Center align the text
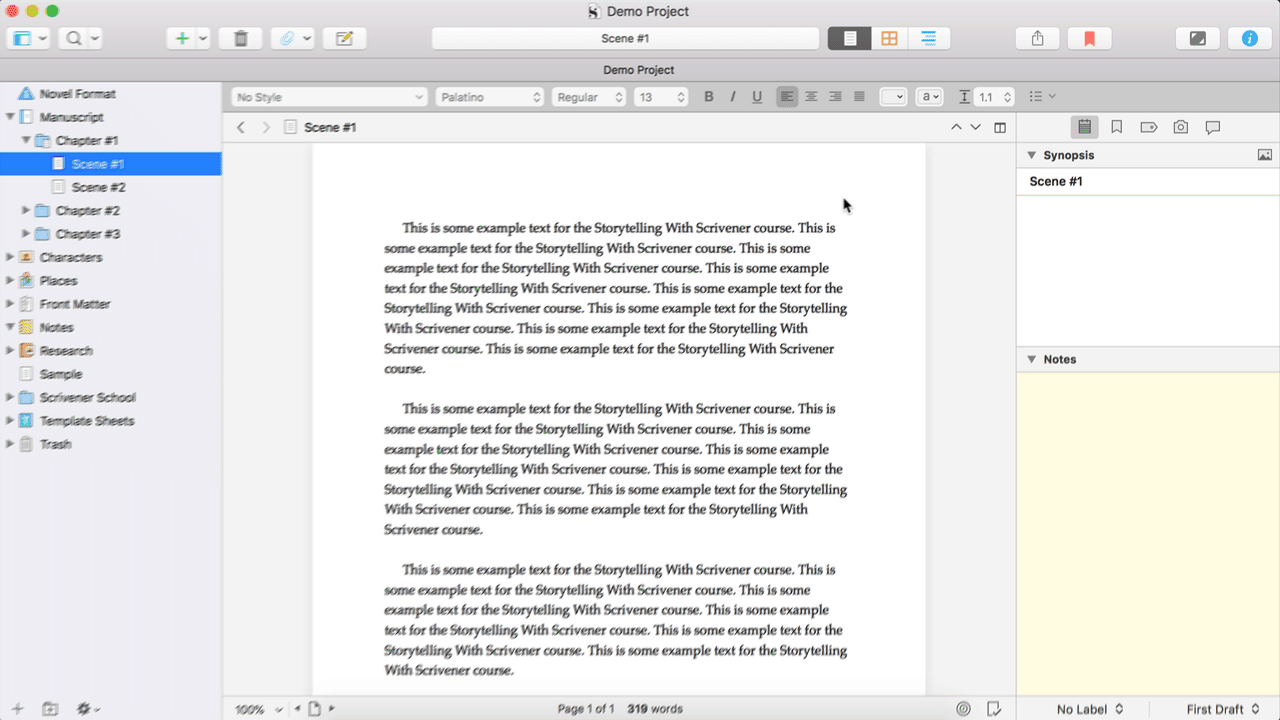The width and height of the screenshot is (1280, 720). [811, 97]
